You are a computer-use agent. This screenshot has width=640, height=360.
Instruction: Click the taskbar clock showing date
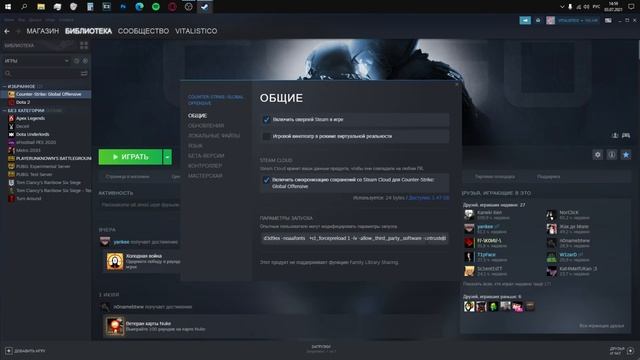point(613,7)
